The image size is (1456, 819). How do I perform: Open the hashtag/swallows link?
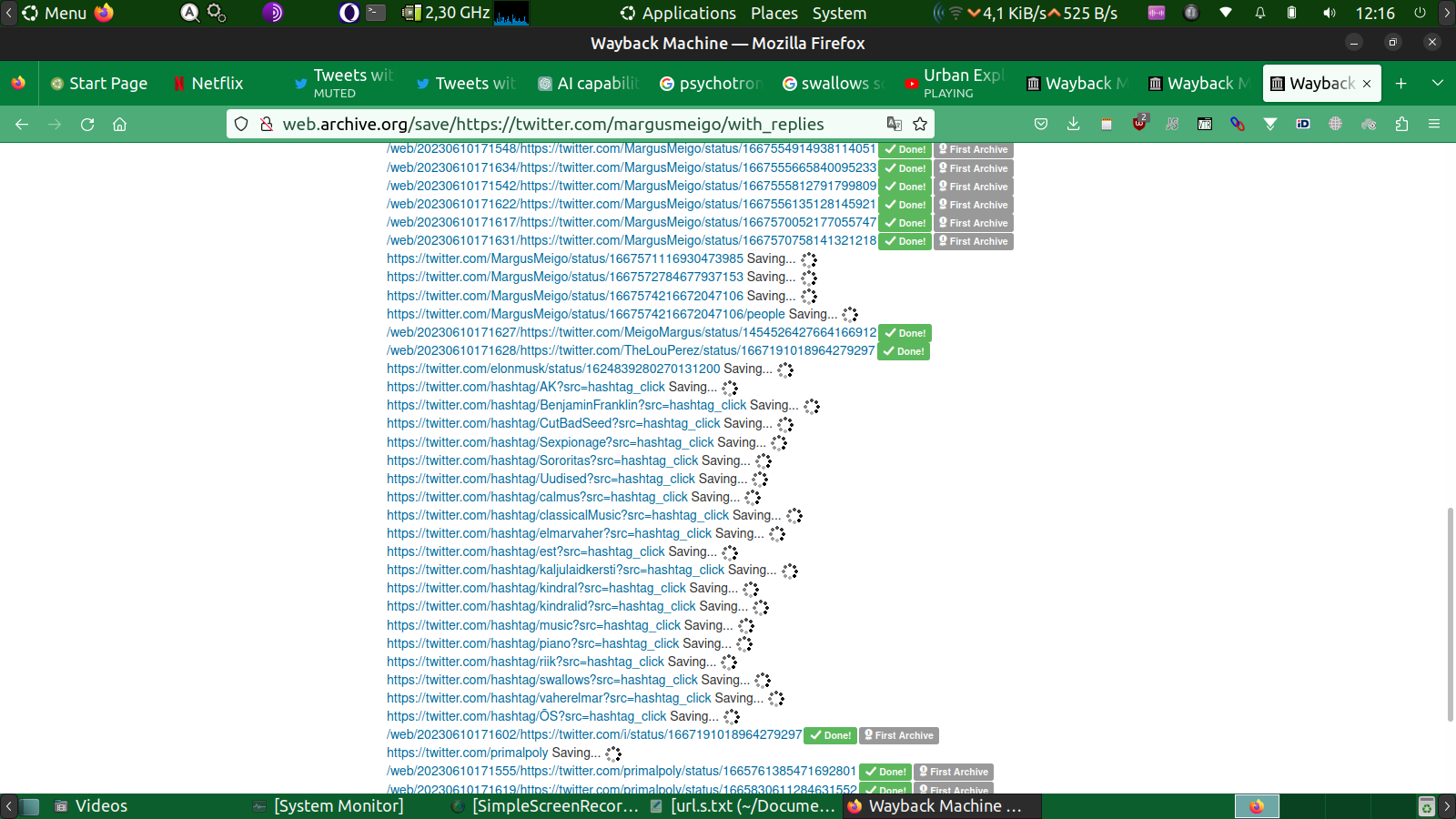click(542, 680)
